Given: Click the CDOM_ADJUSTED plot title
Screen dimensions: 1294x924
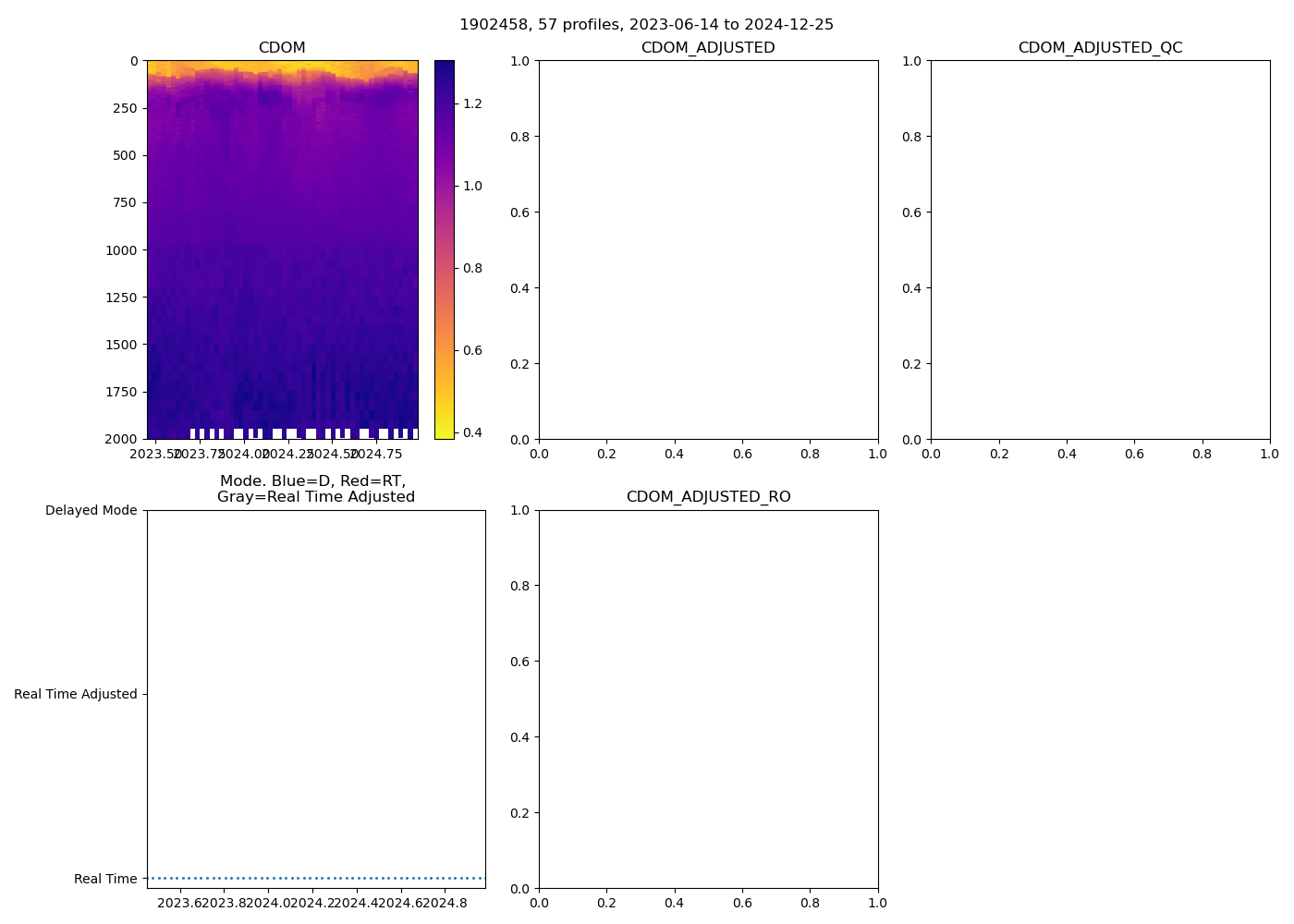Looking at the screenshot, I should 708,48.
